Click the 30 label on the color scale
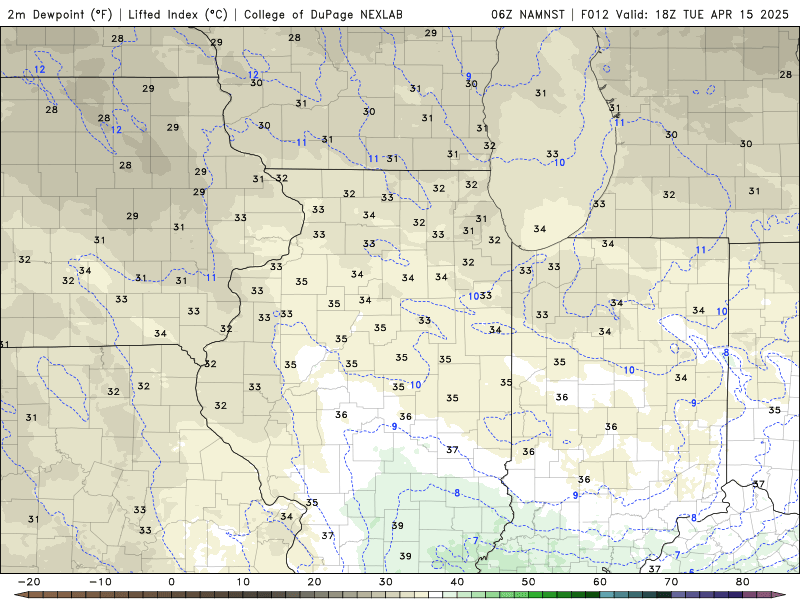This screenshot has width=800, height=600. 386,582
